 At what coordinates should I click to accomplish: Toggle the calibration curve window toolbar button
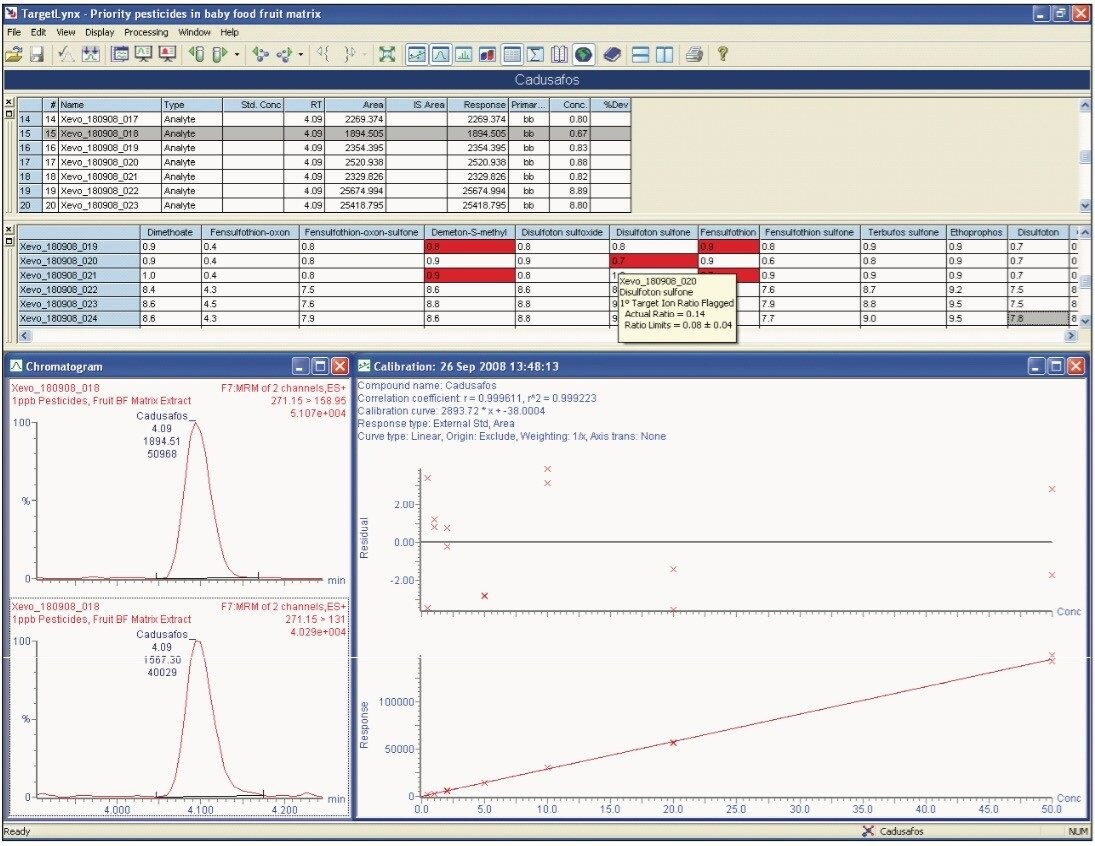[416, 54]
